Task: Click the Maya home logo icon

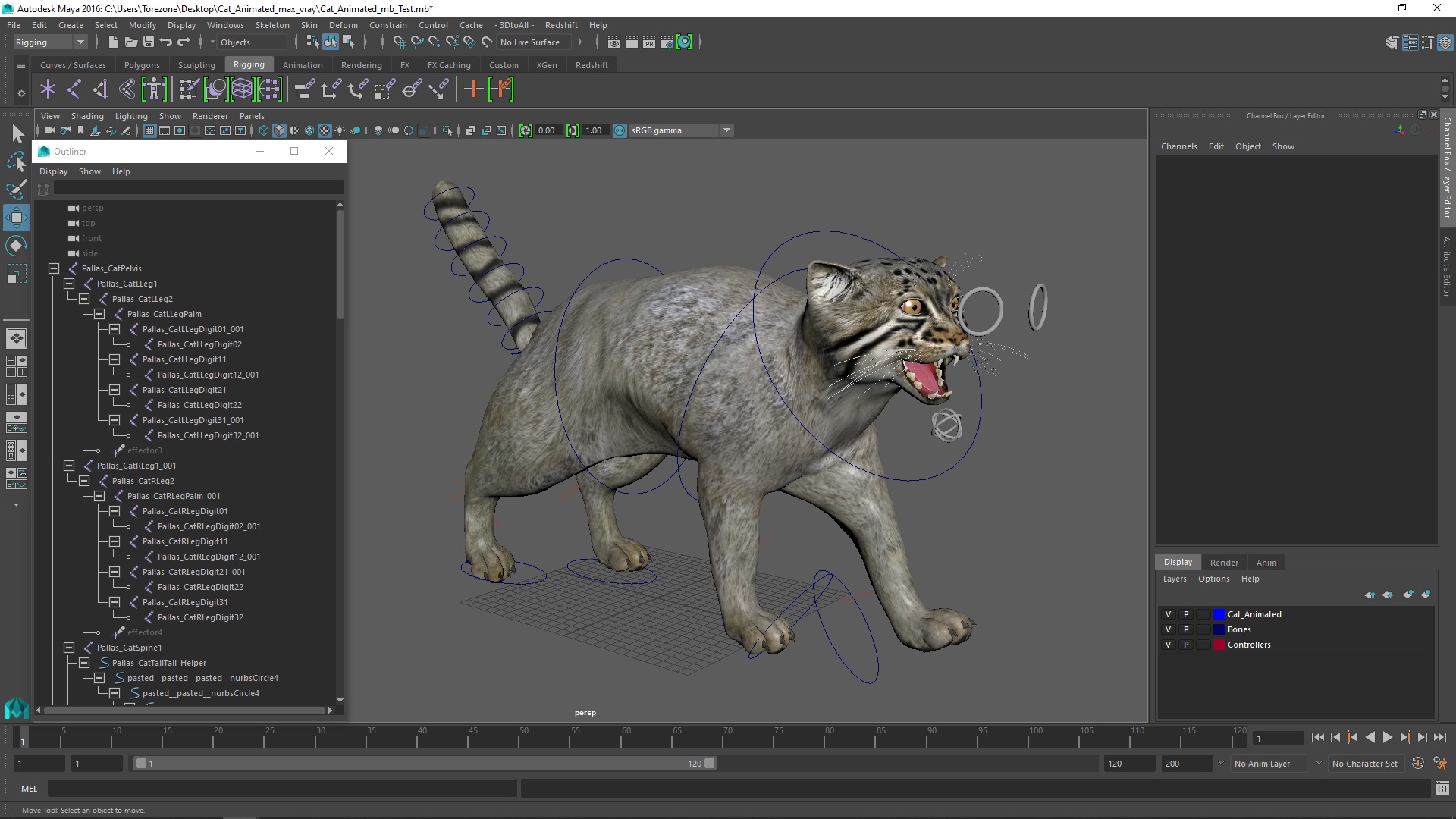Action: point(16,708)
